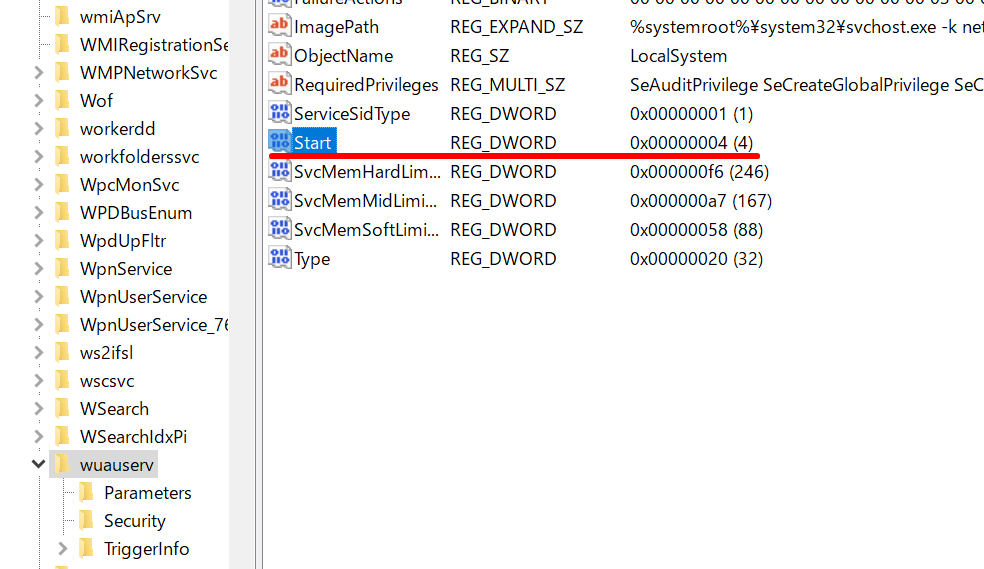
Task: Expand the WMPNetworkSvc key
Action: coord(39,73)
